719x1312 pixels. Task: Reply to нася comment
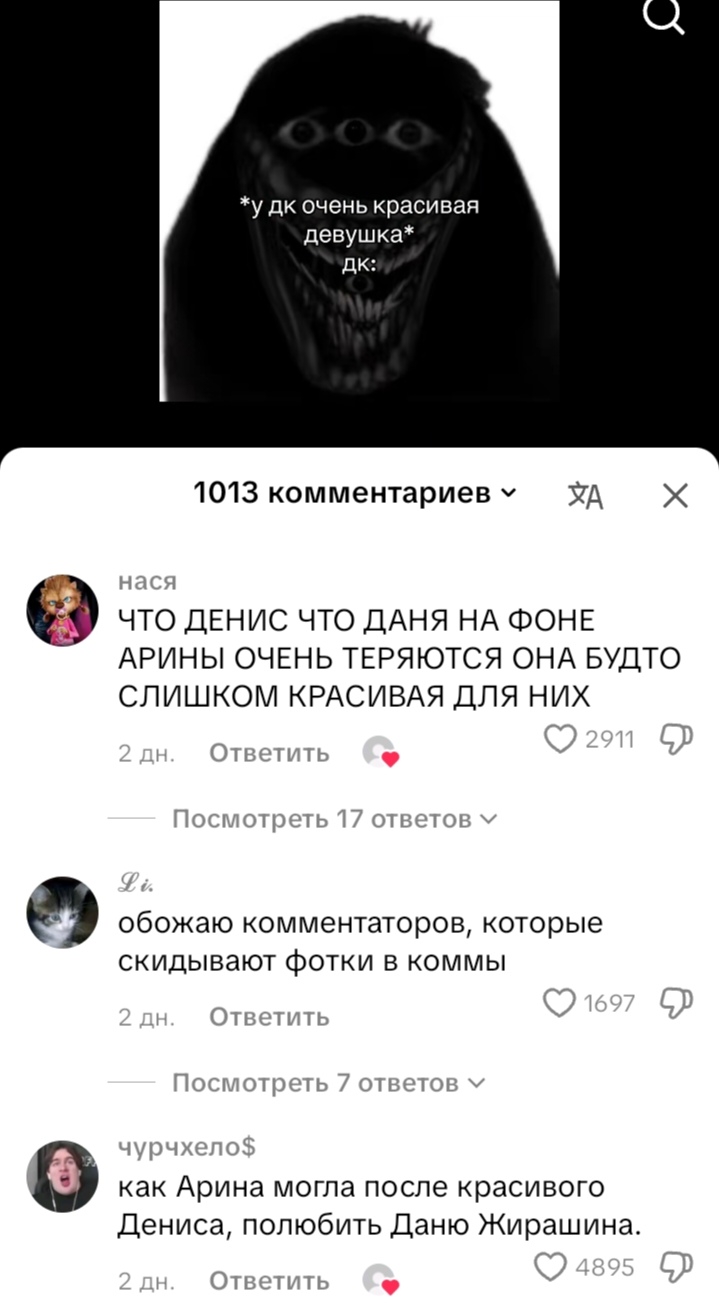(x=269, y=754)
